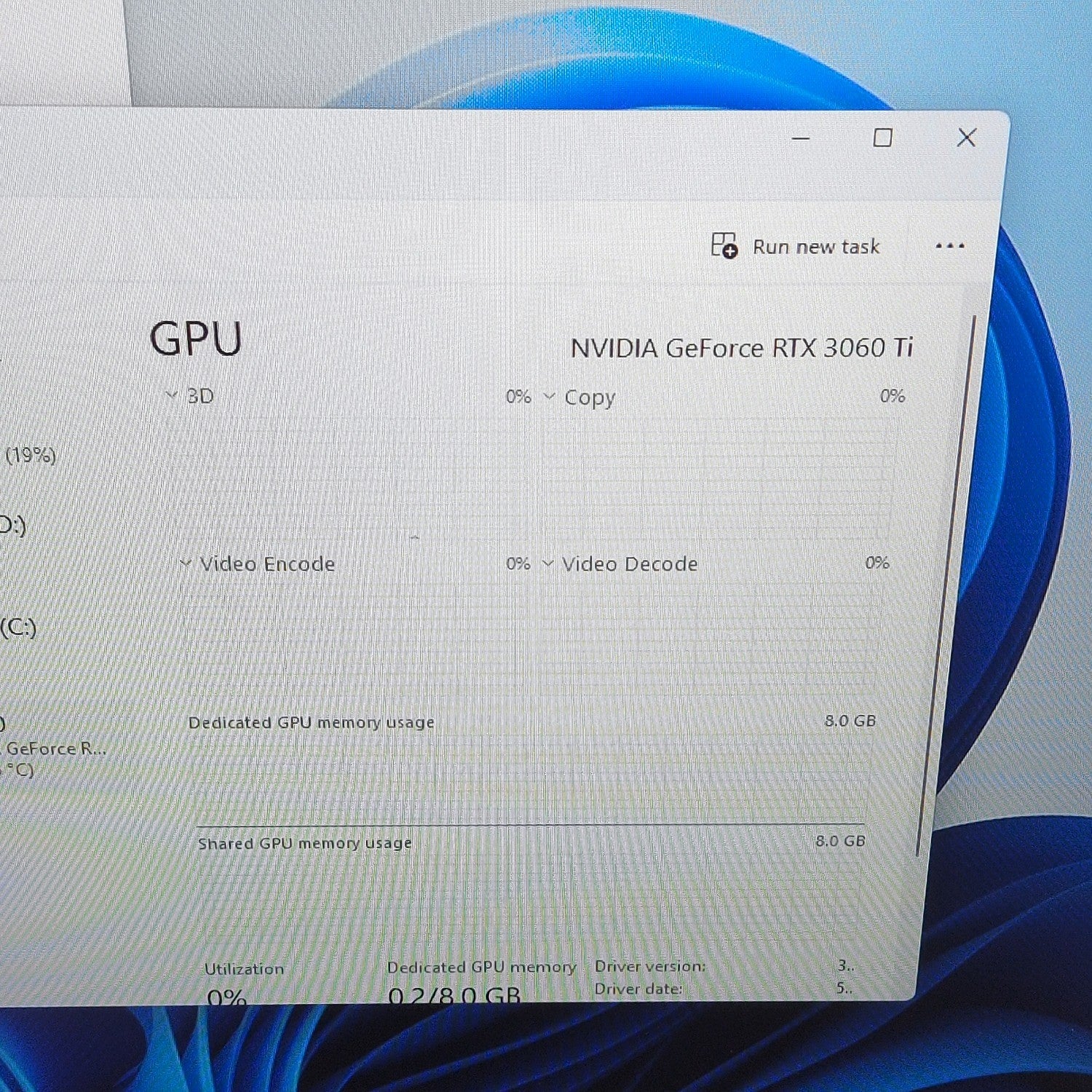Viewport: 1092px width, 1092px height.
Task: Maximize the Task Manager window
Action: (x=882, y=138)
